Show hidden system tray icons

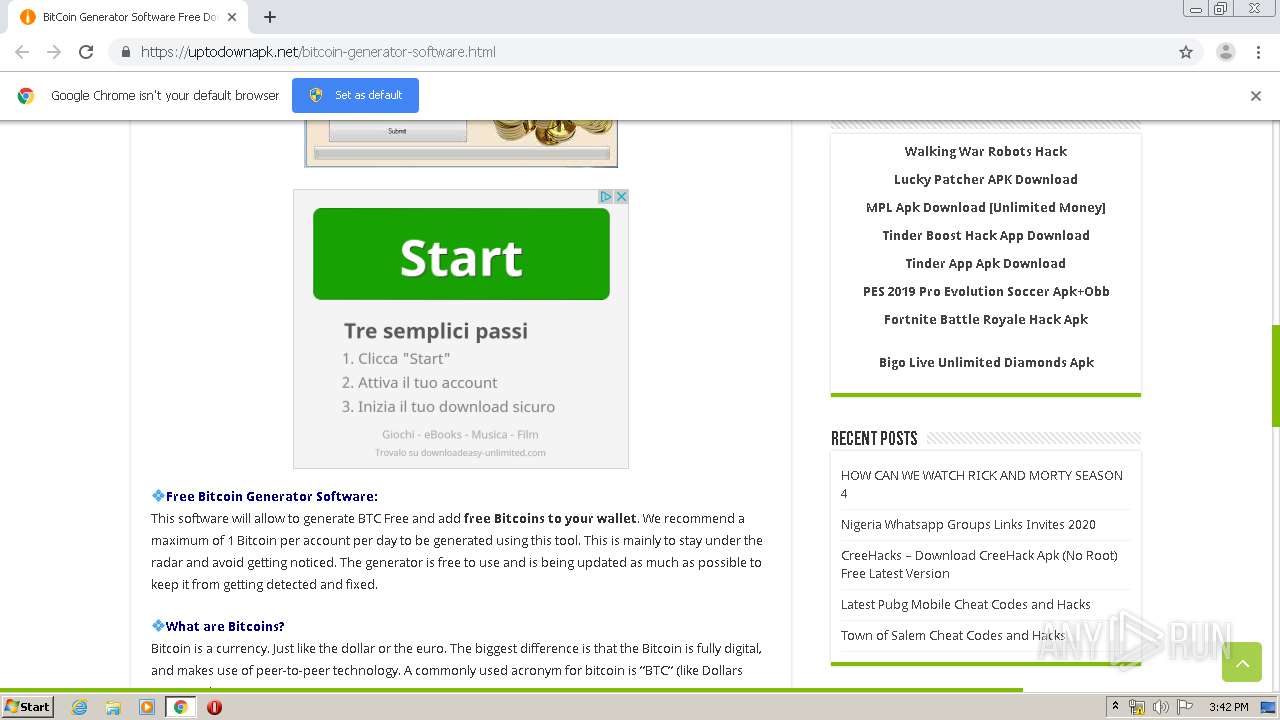1114,707
